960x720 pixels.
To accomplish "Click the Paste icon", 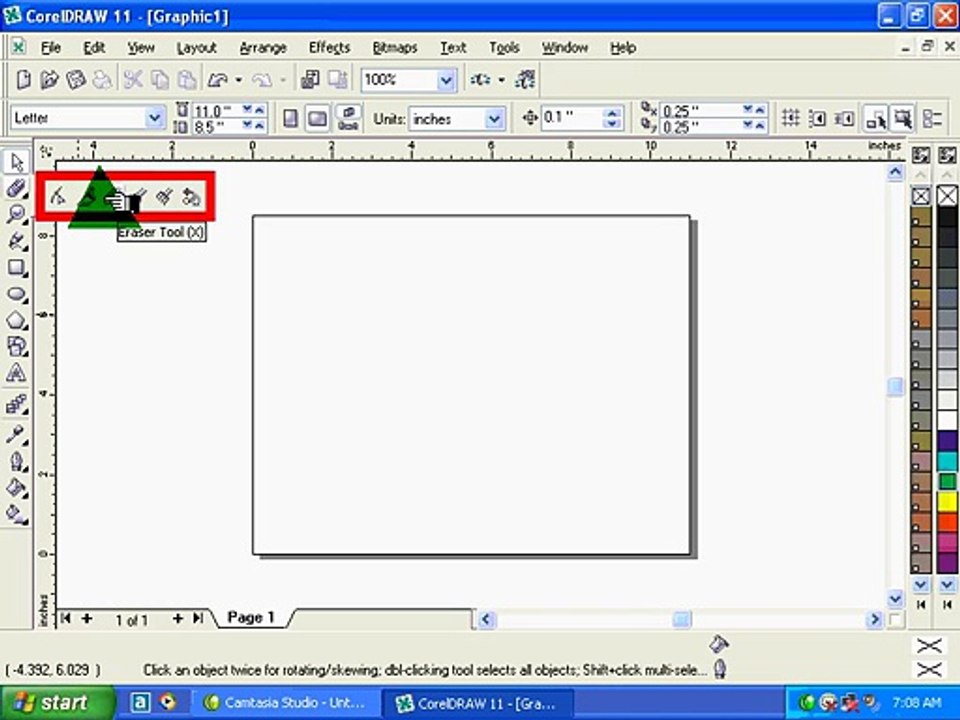I will 187,80.
